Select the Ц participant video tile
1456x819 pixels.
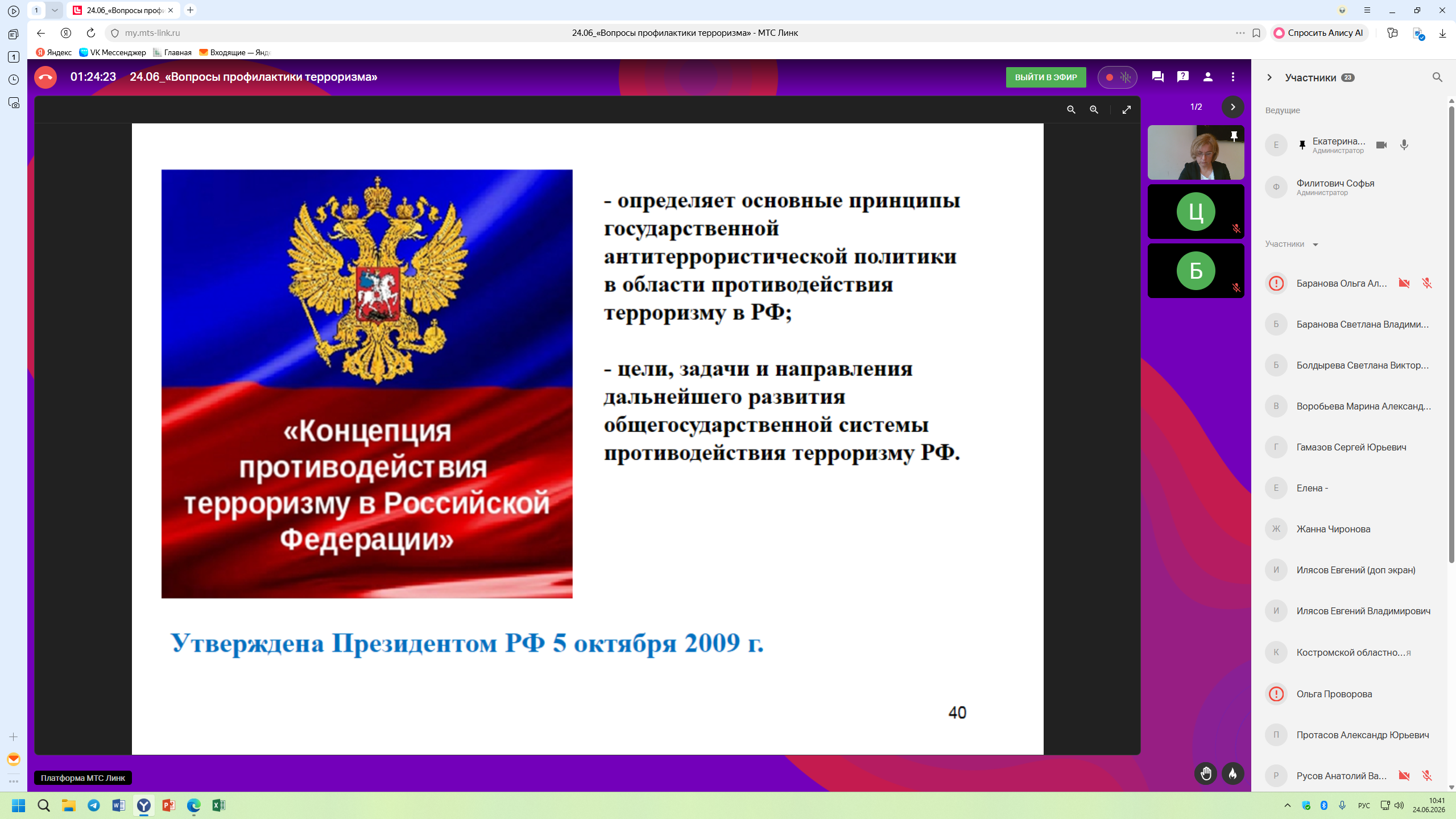[x=1196, y=212]
